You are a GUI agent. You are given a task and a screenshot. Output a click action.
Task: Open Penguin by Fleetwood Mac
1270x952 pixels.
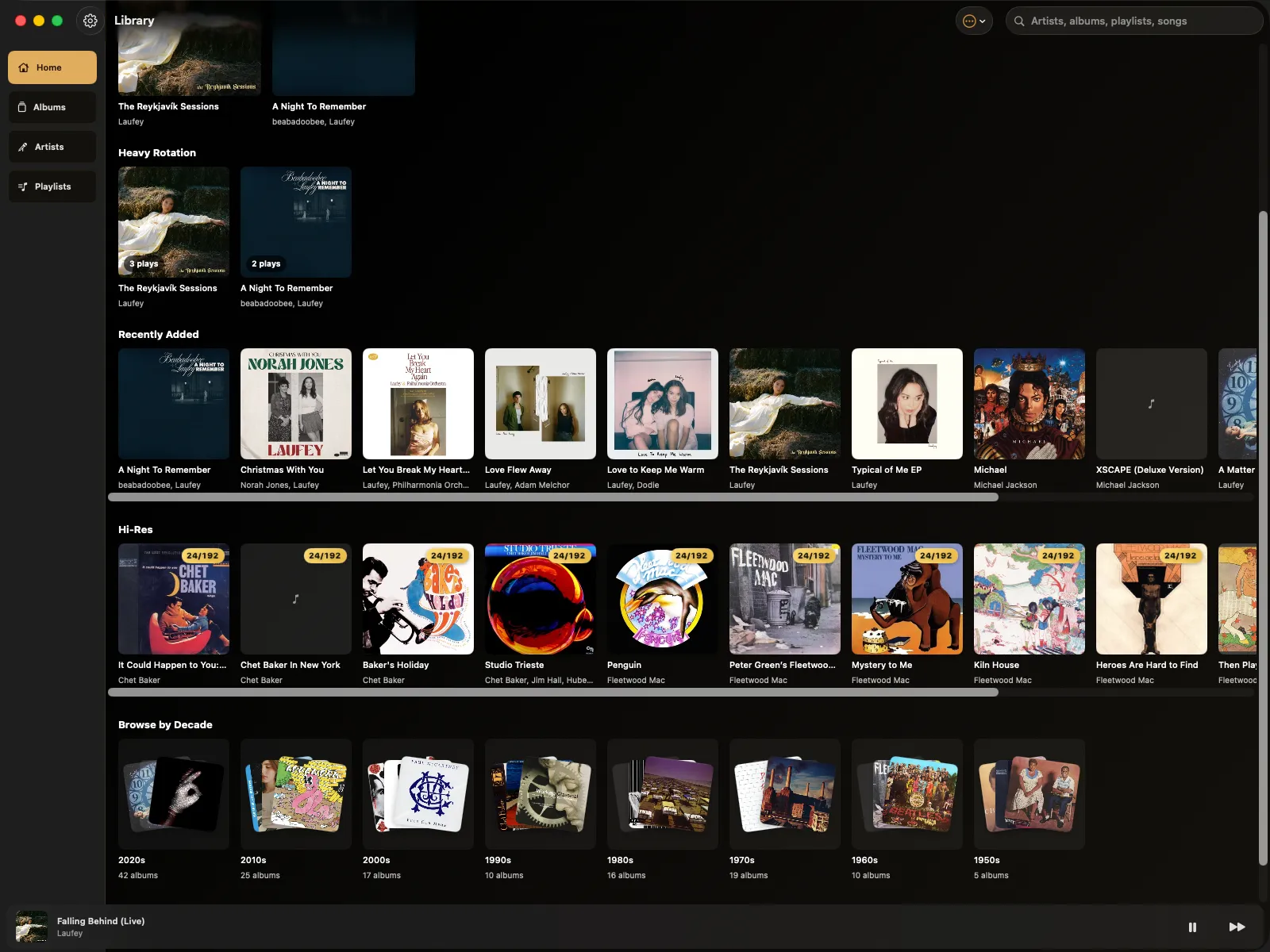(x=663, y=599)
